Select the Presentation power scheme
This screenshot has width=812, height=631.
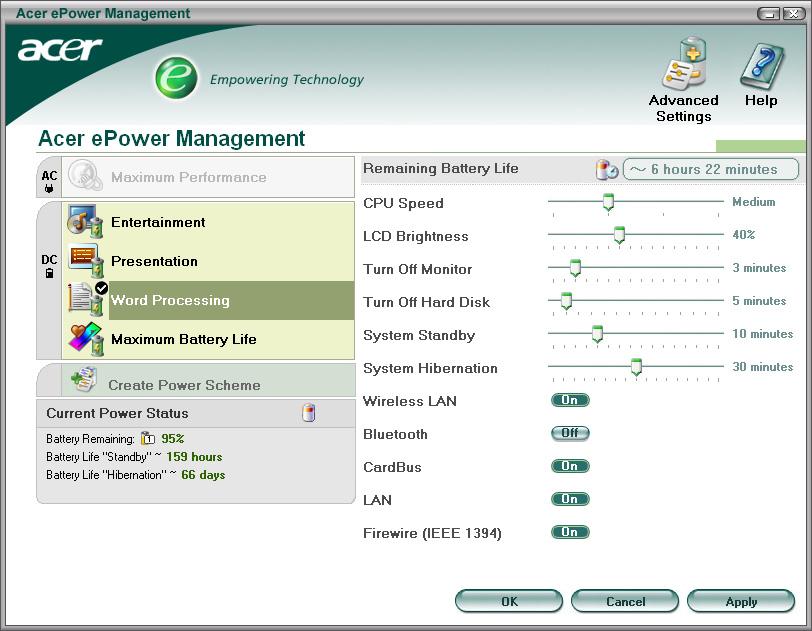pyautogui.click(x=208, y=261)
